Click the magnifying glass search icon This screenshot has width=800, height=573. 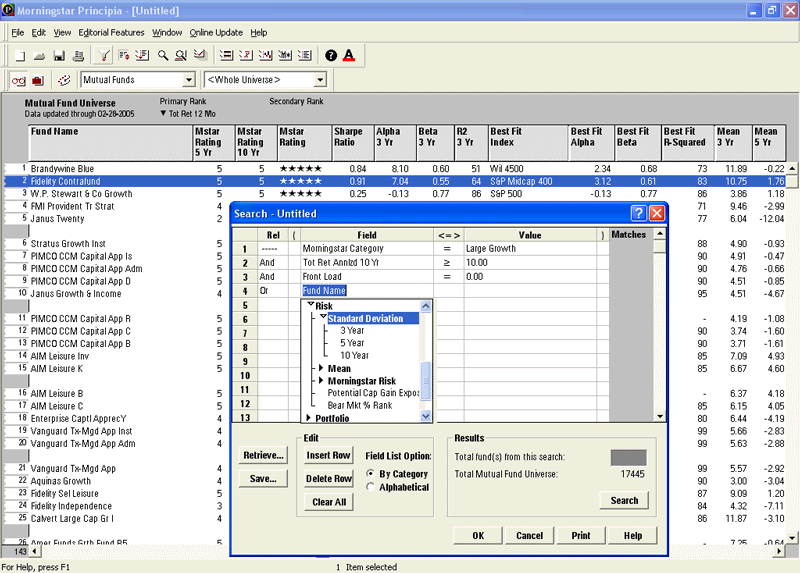pos(163,55)
